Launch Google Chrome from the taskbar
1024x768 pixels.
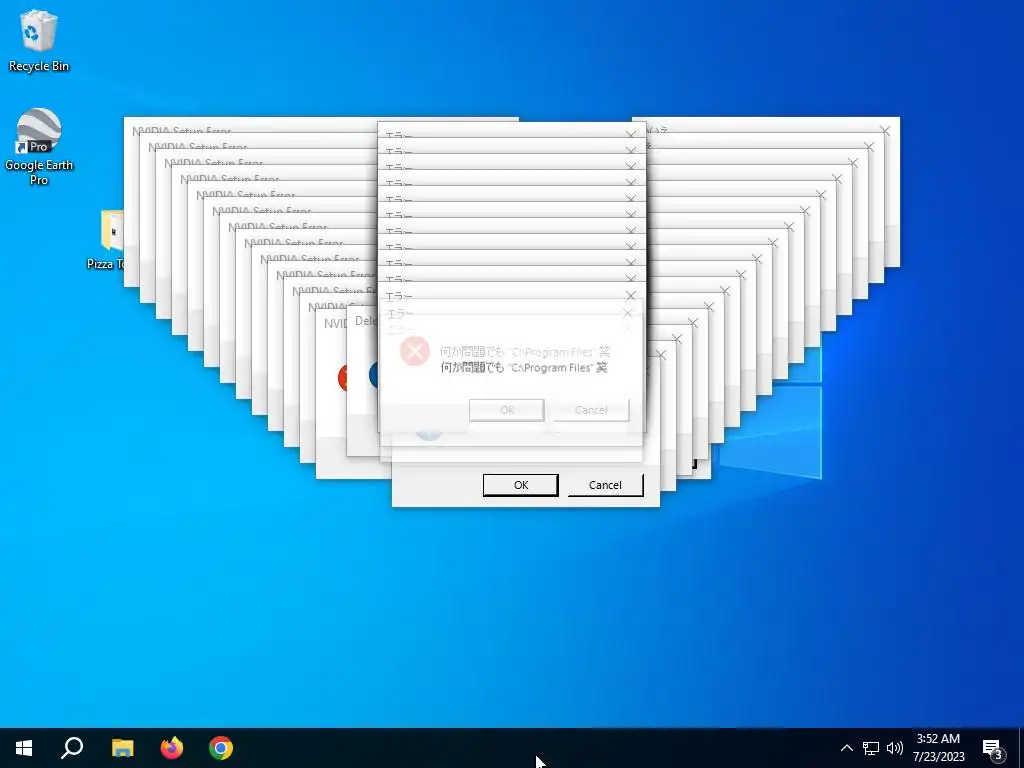(221, 748)
